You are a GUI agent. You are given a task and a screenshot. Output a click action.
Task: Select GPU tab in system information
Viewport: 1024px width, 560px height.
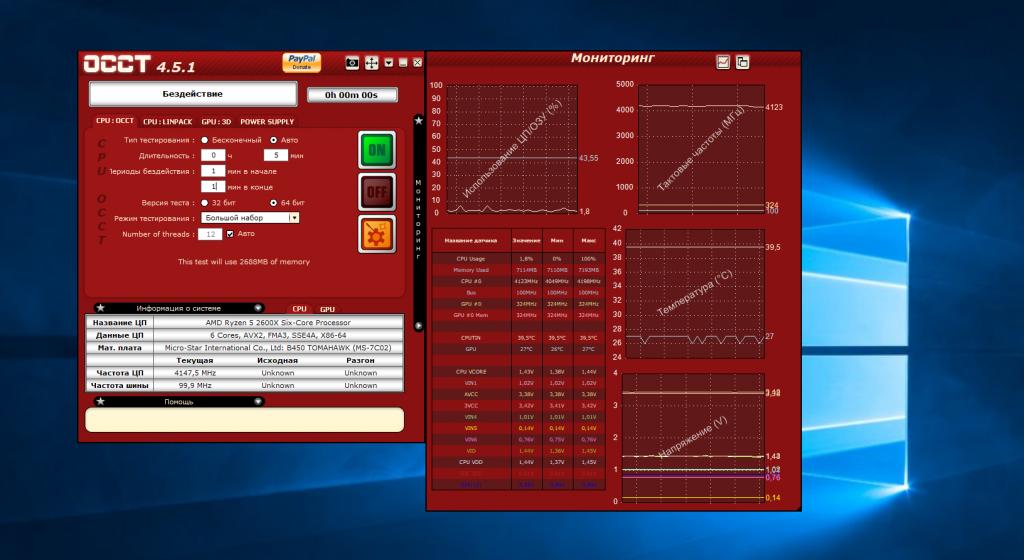point(327,309)
